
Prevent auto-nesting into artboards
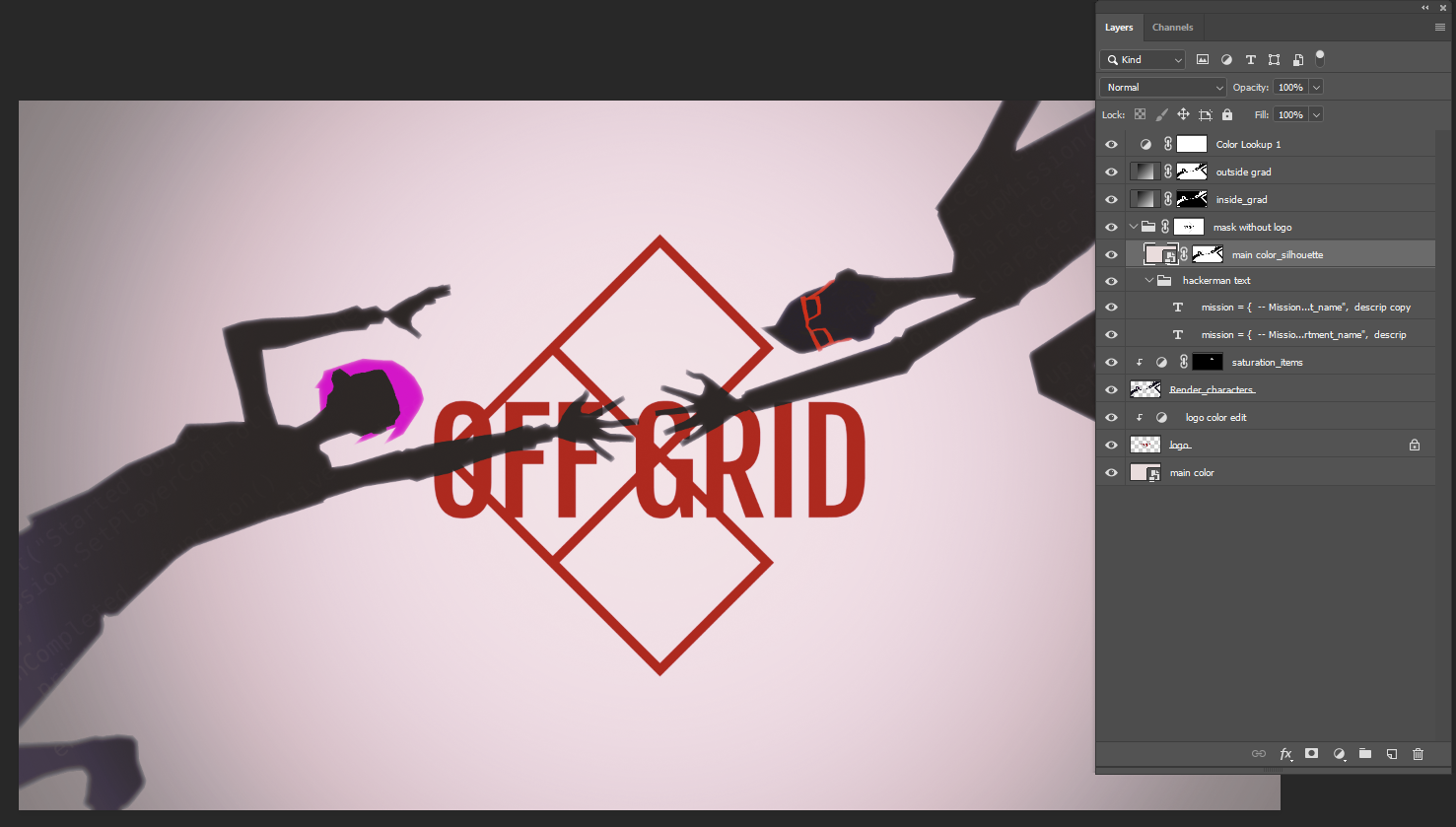pyautogui.click(x=1206, y=114)
